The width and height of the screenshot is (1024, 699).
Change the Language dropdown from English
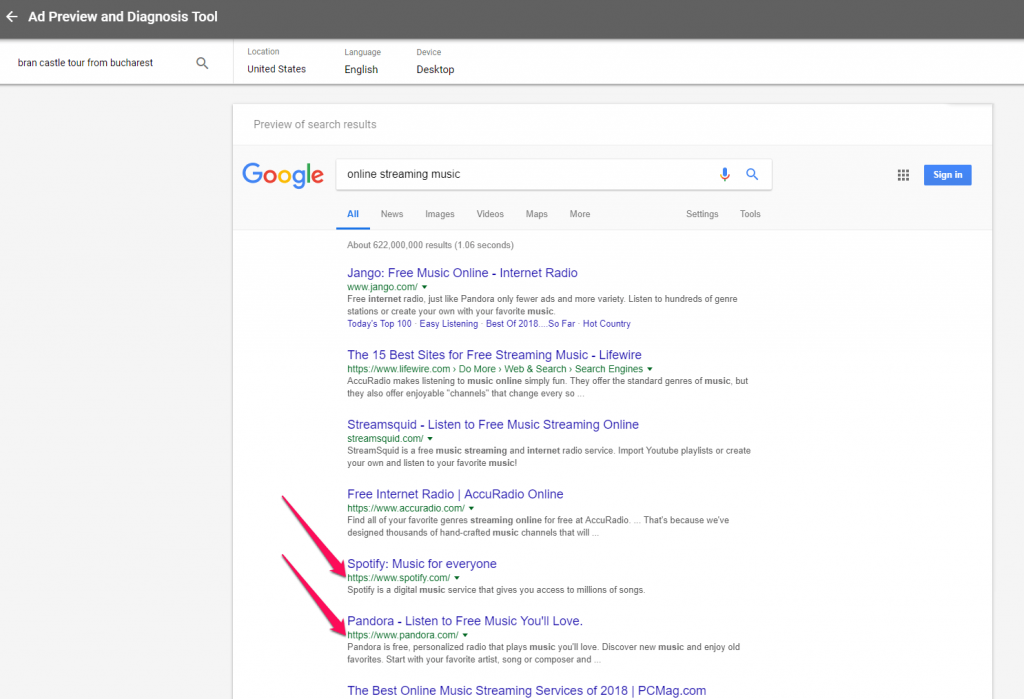361,69
